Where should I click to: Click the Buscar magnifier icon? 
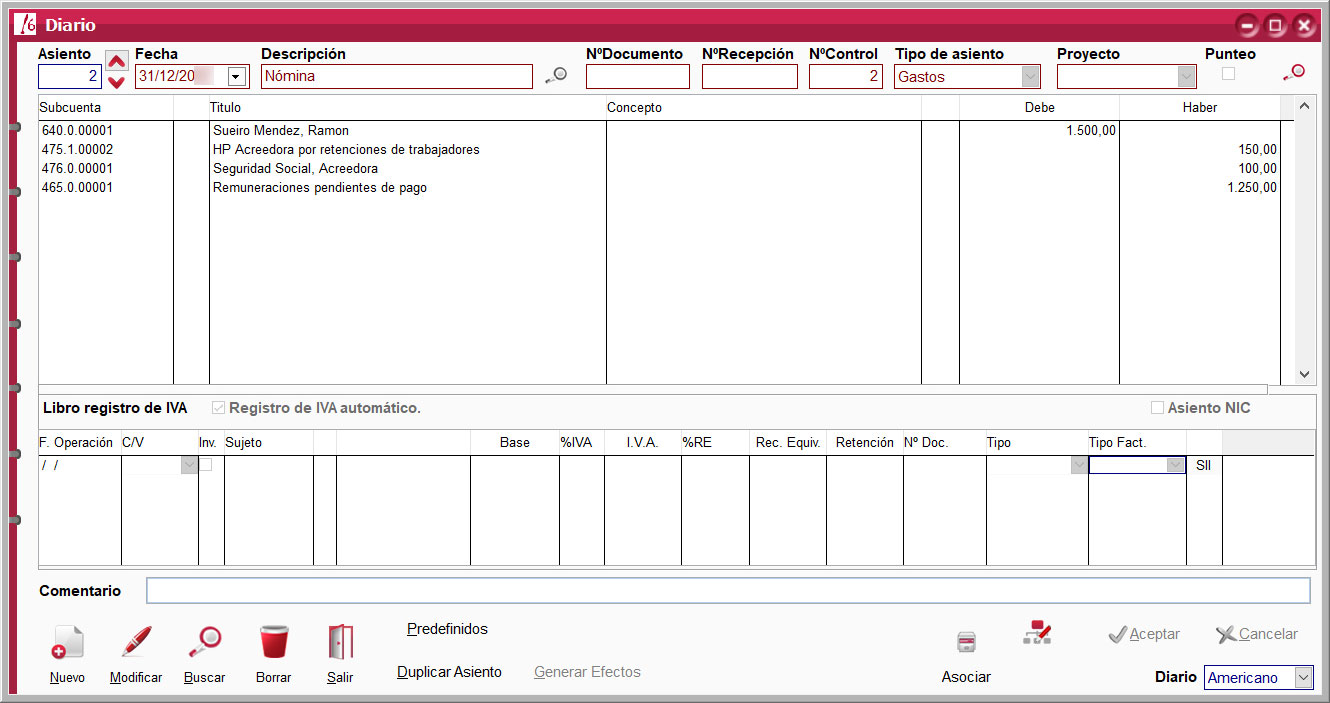tap(204, 641)
